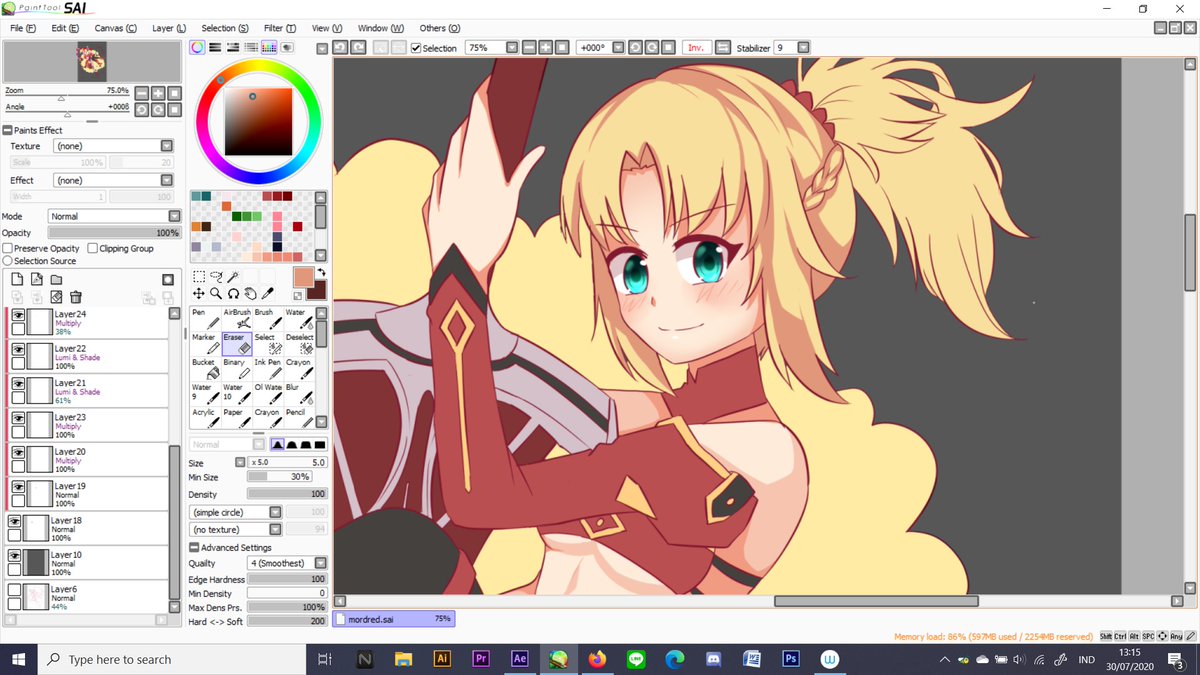Create a new layer folder
1200x675 pixels.
coord(56,279)
